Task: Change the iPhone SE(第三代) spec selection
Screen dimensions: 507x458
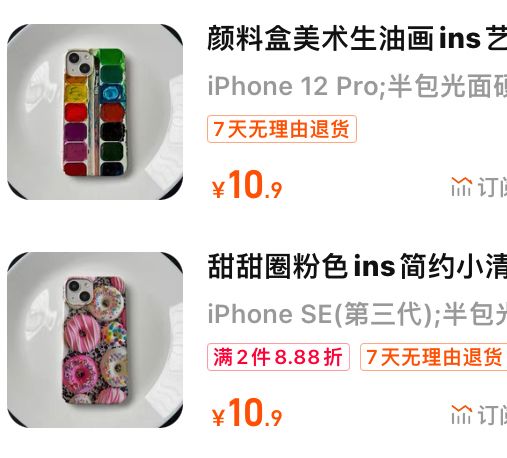Action: [x=357, y=314]
